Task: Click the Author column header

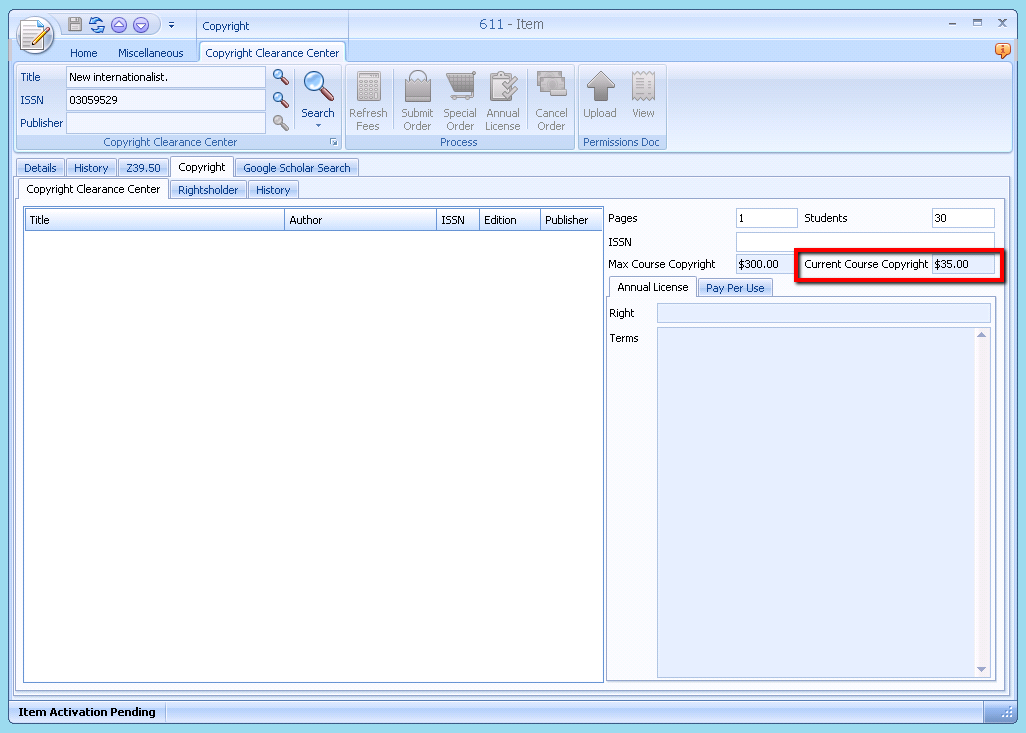Action: click(360, 220)
